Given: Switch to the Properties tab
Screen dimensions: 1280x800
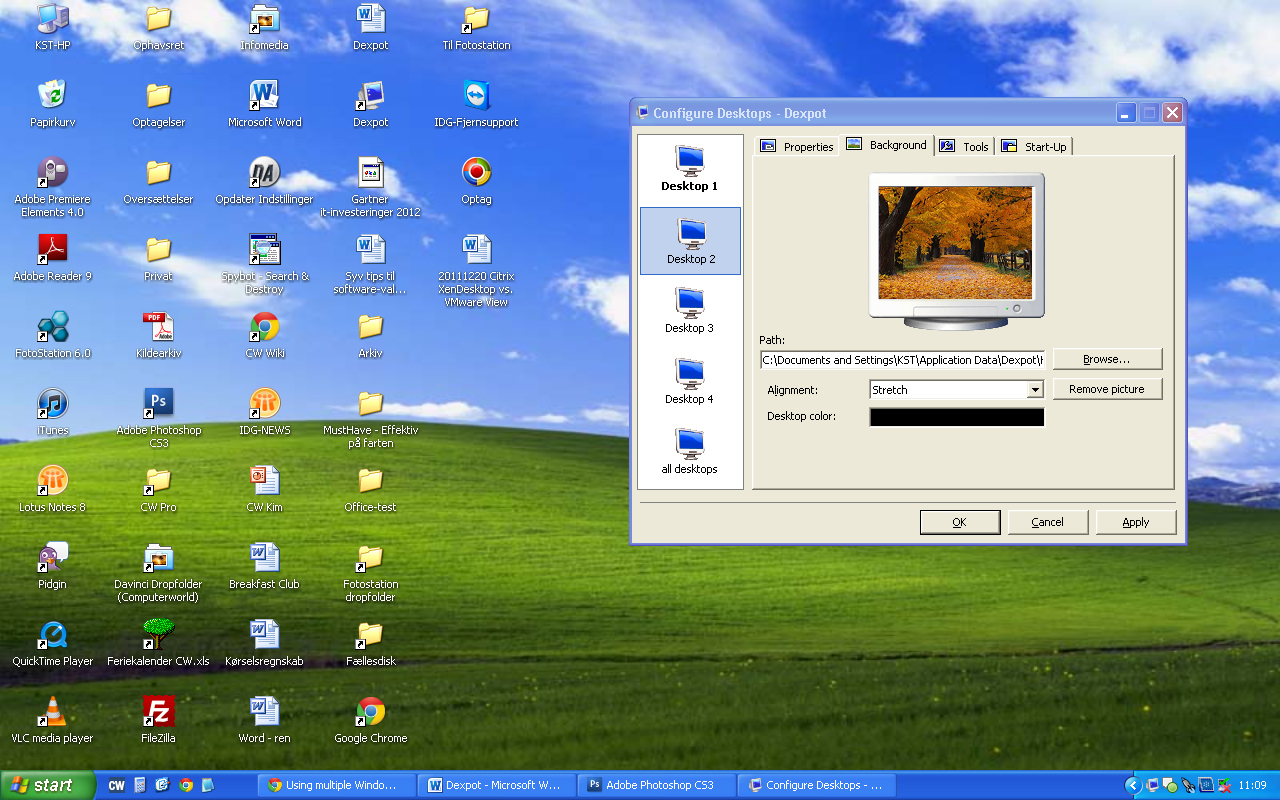Looking at the screenshot, I should click(x=797, y=147).
